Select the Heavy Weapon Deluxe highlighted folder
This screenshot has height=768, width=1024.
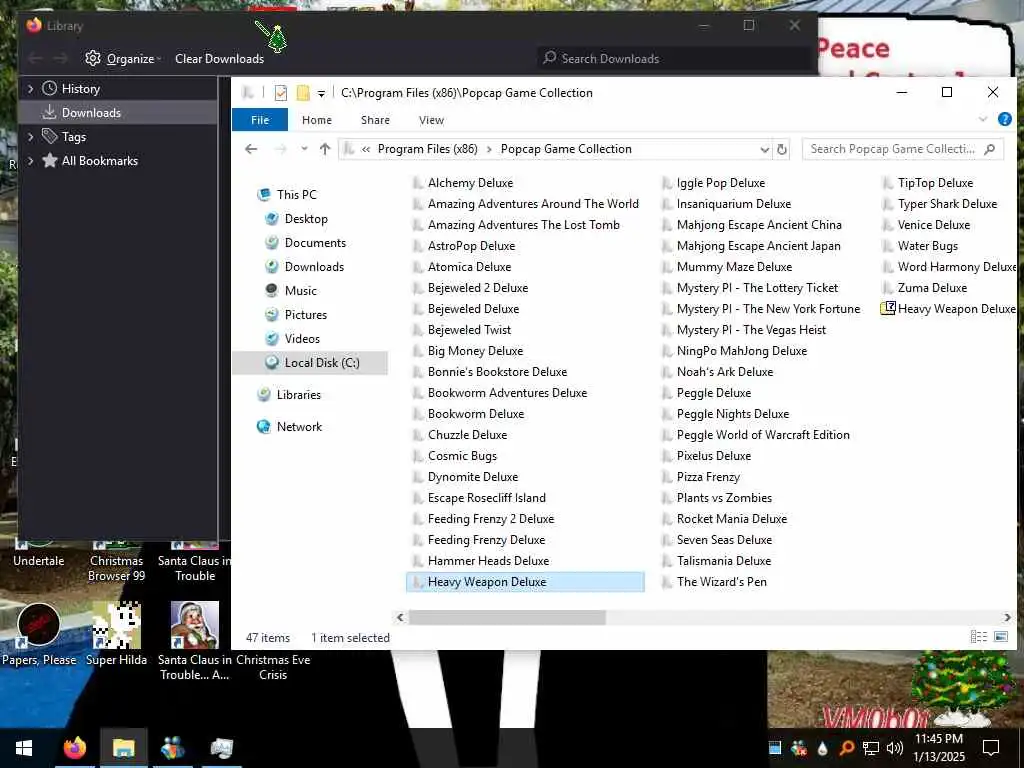tap(525, 582)
